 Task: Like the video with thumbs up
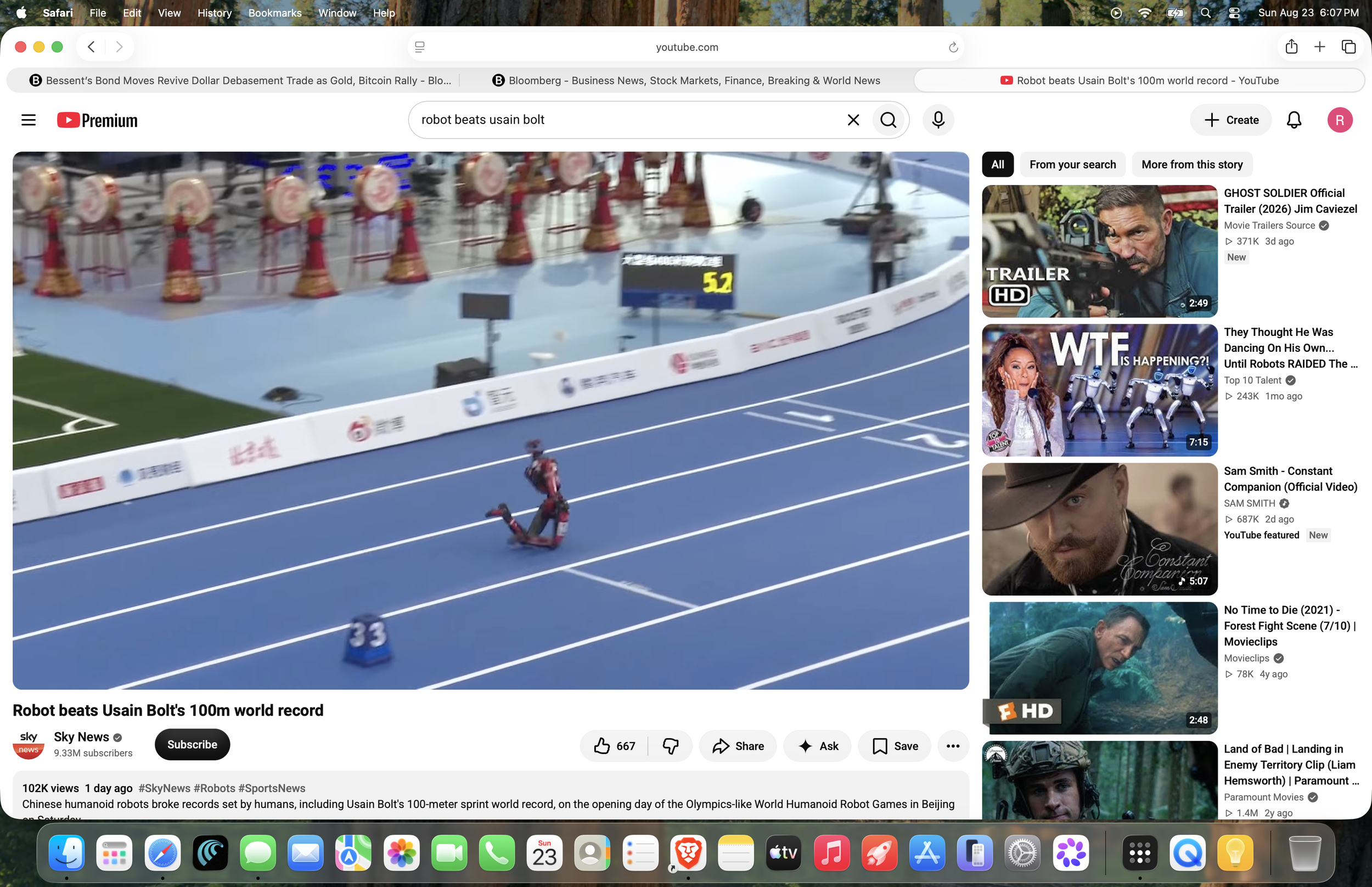pyautogui.click(x=614, y=746)
